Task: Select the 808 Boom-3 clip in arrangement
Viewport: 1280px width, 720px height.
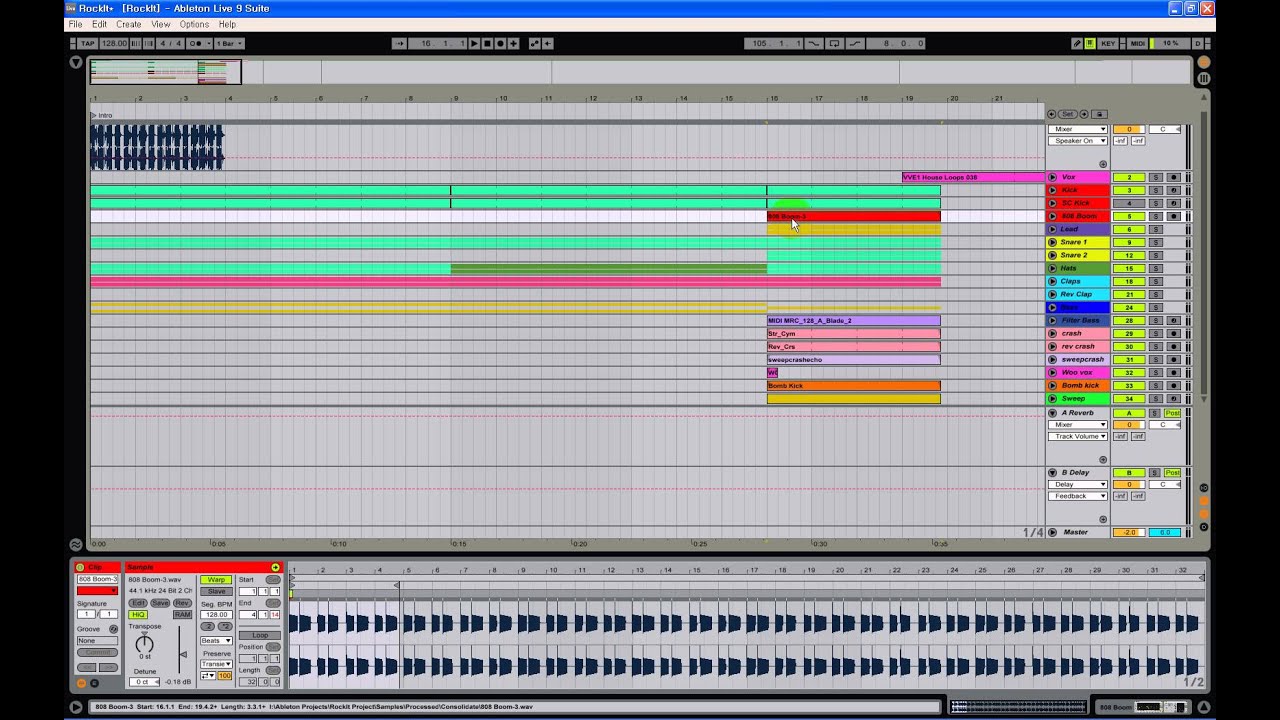Action: [x=853, y=216]
